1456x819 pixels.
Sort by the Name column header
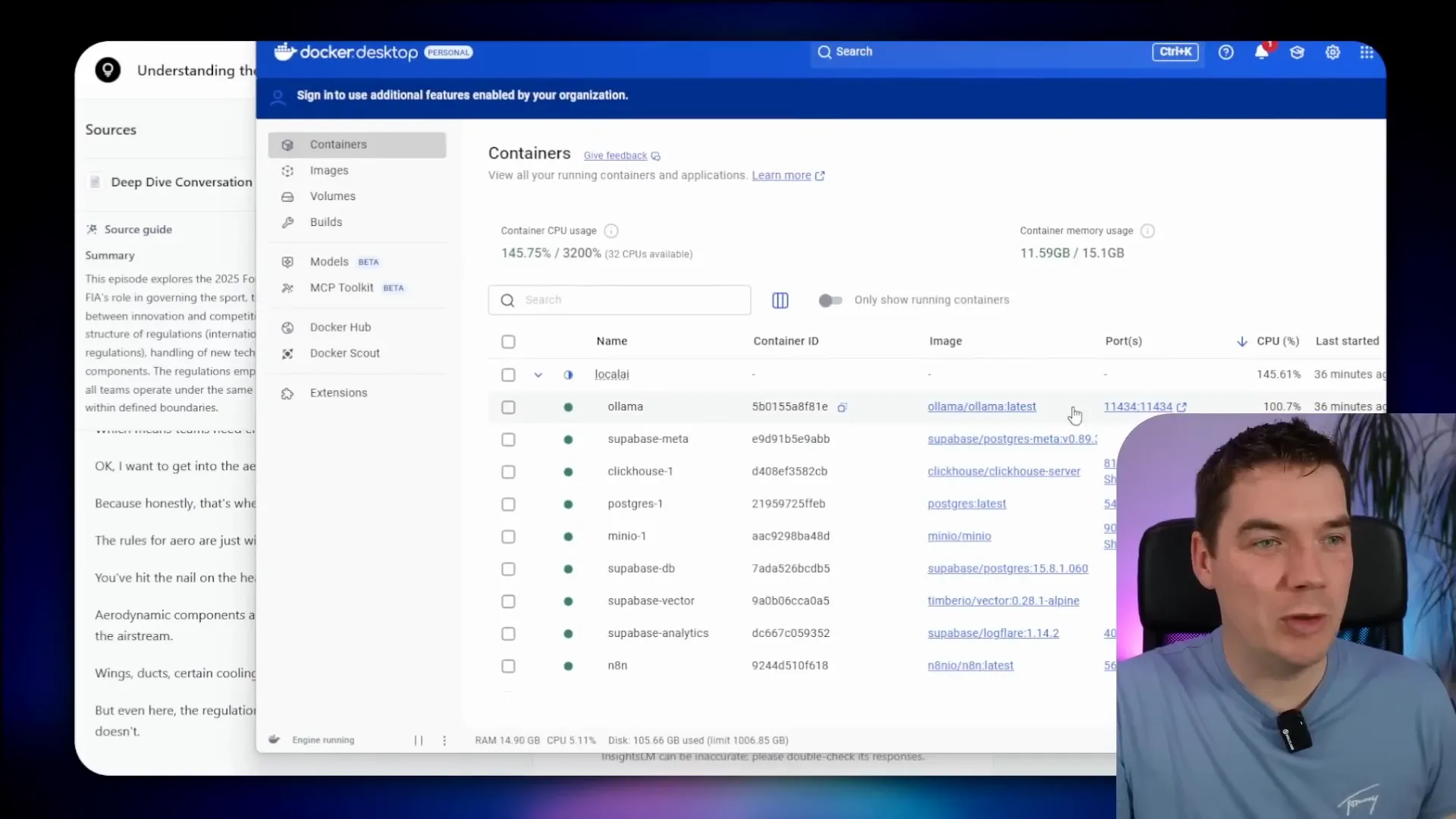tap(611, 342)
